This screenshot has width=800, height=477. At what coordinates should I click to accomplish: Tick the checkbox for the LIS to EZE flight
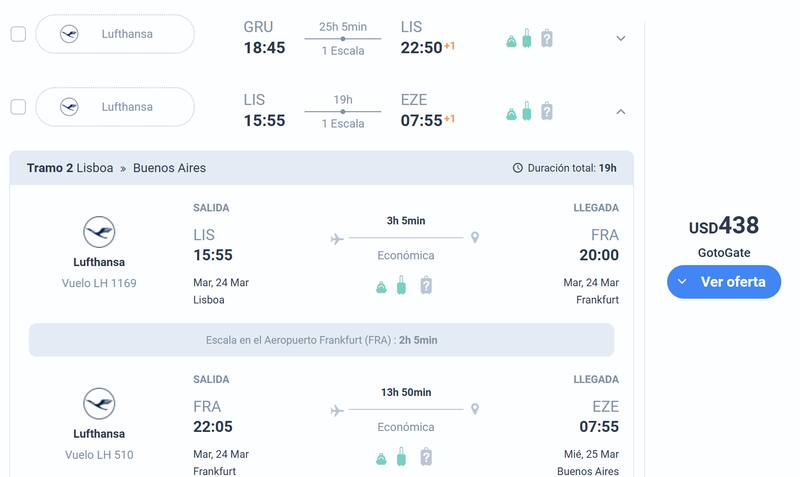[18, 107]
